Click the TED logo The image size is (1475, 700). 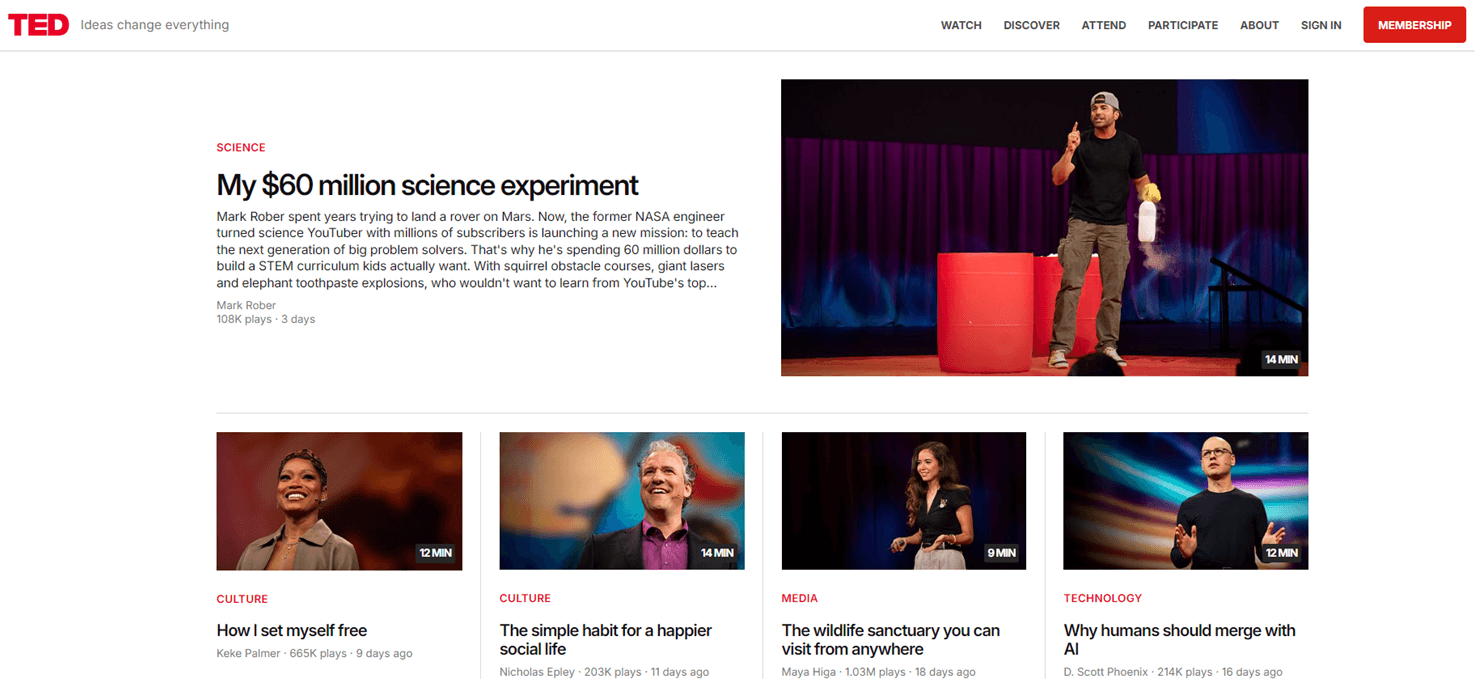39,25
